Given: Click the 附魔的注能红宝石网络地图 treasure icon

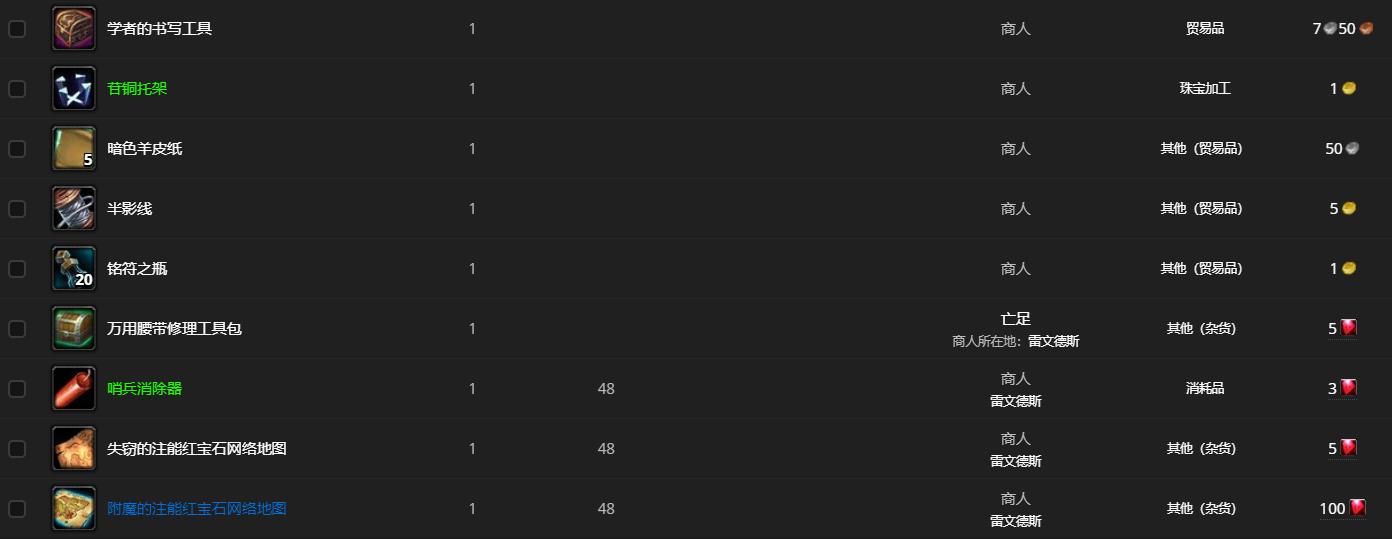Looking at the screenshot, I should (x=74, y=508).
